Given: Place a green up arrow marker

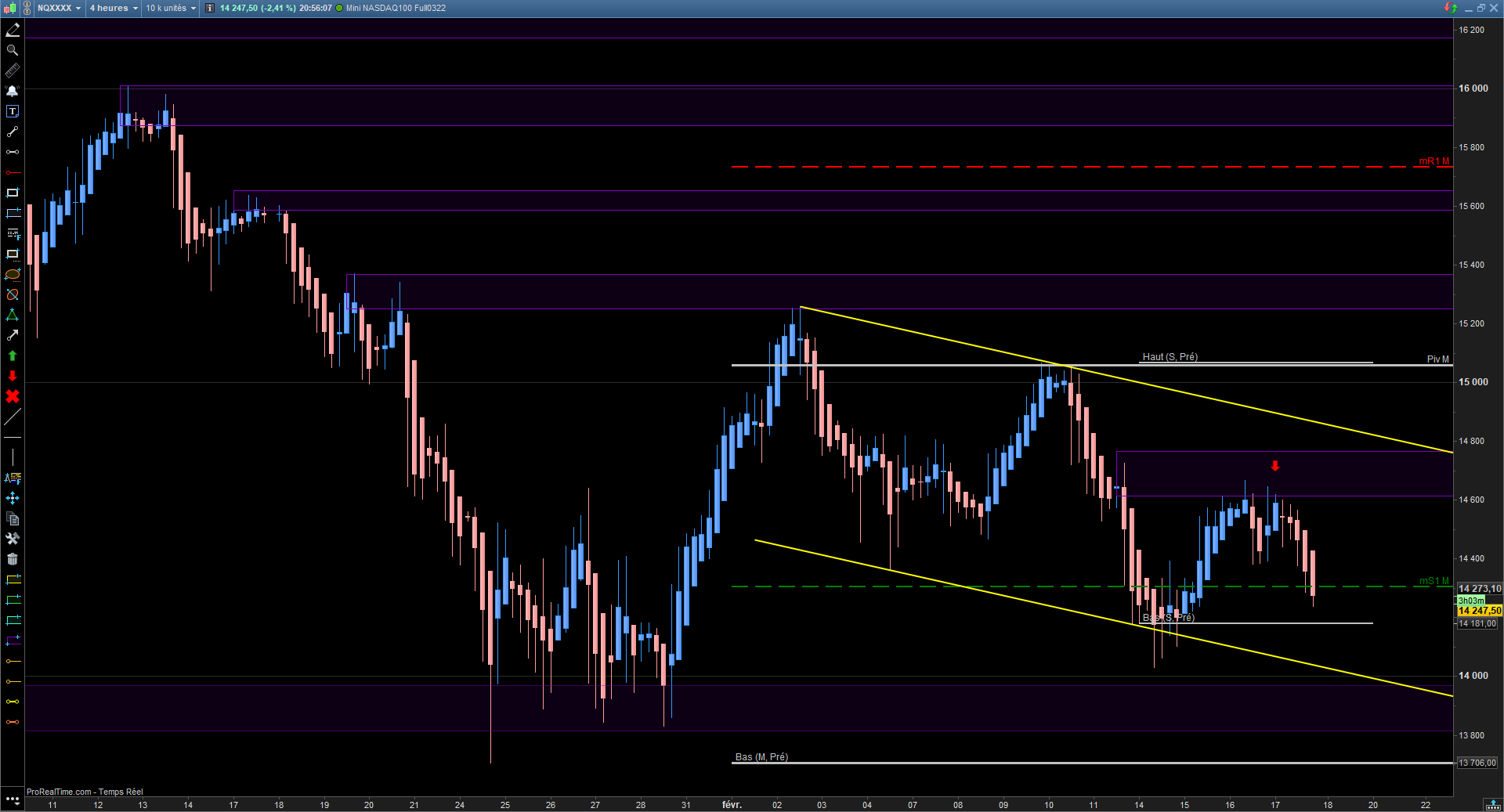Looking at the screenshot, I should 13,355.
